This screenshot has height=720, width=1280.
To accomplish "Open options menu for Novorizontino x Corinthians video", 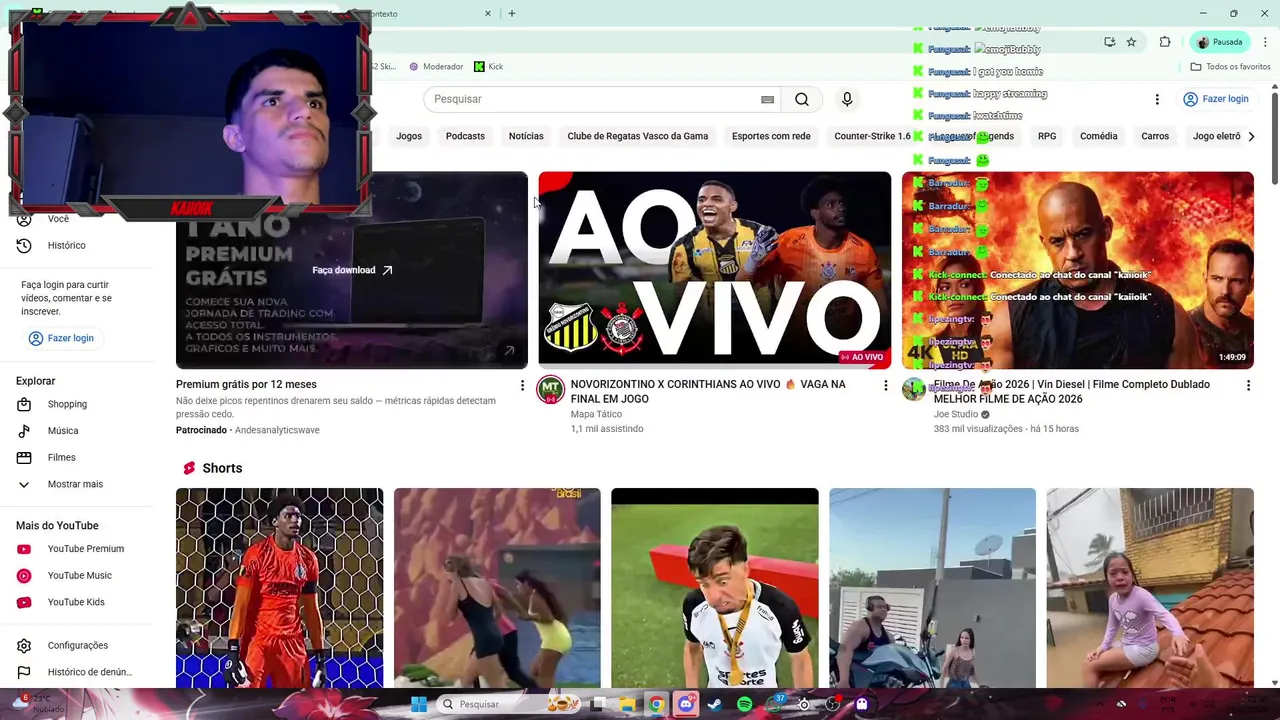I will [x=885, y=385].
